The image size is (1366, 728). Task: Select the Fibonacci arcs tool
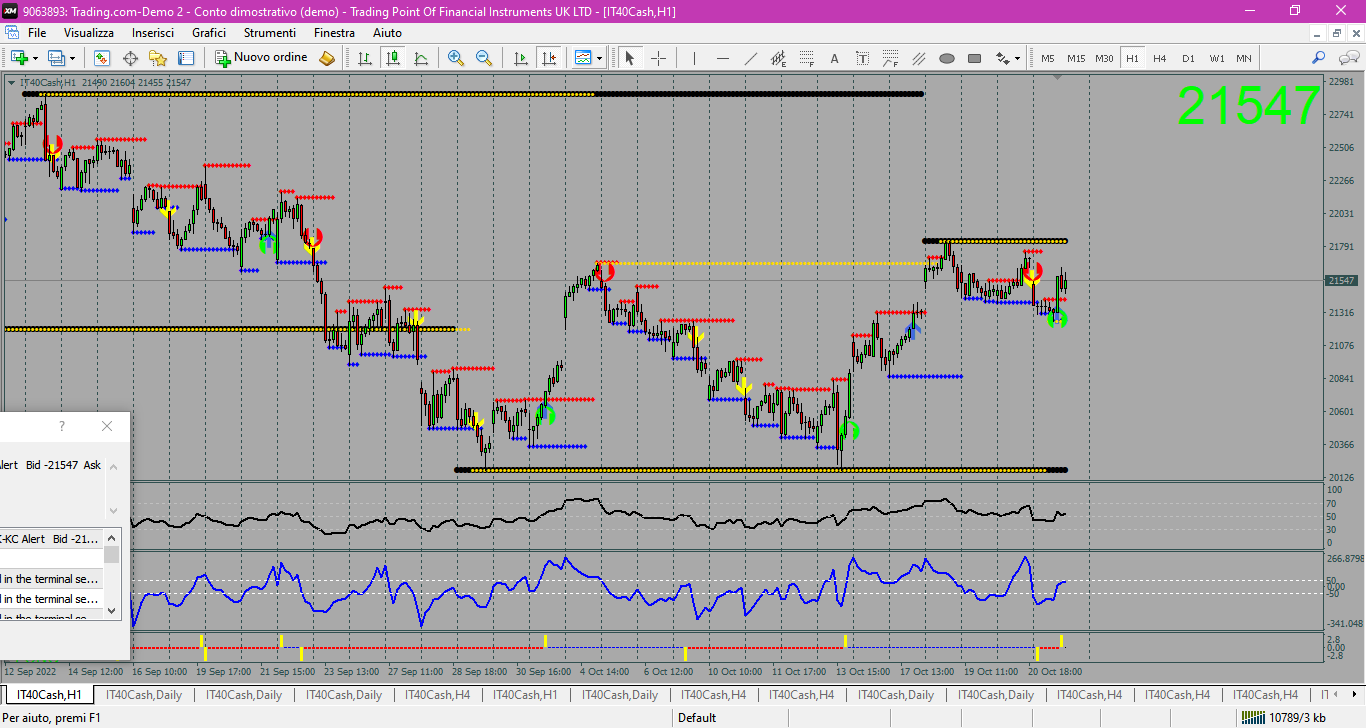(891, 58)
